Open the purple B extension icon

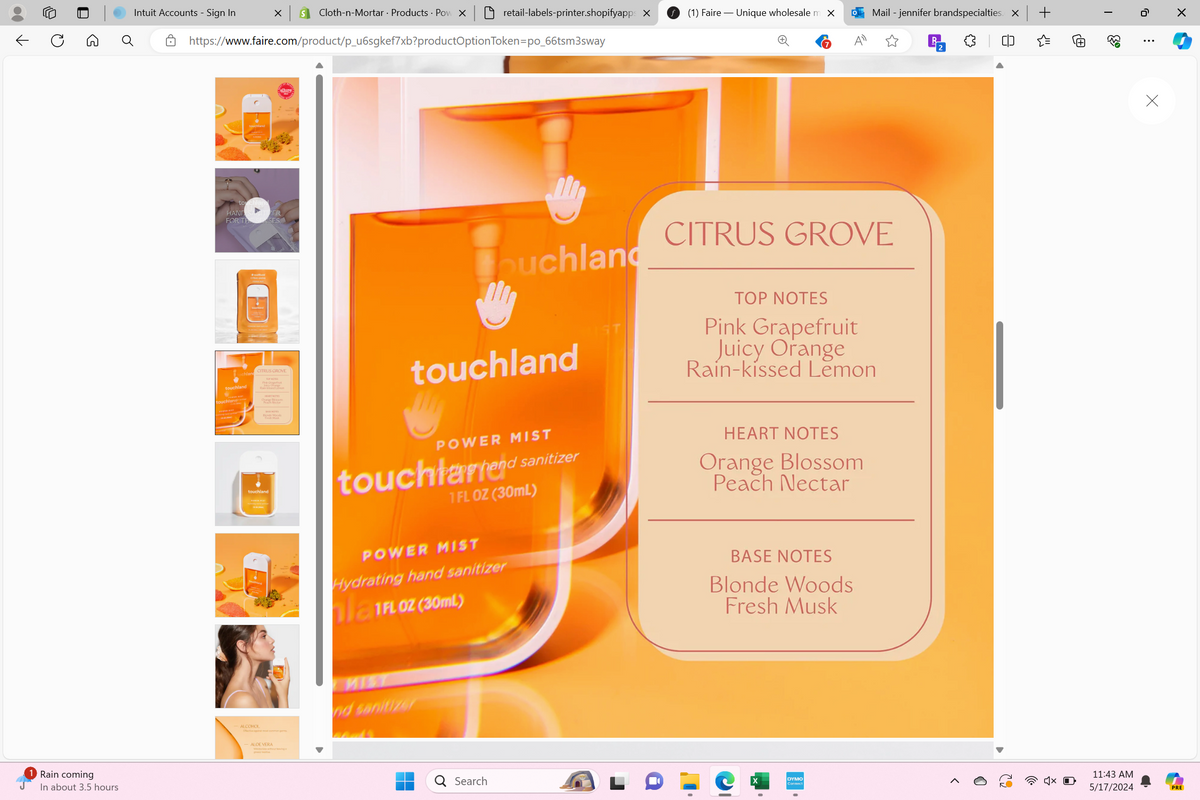(x=936, y=42)
